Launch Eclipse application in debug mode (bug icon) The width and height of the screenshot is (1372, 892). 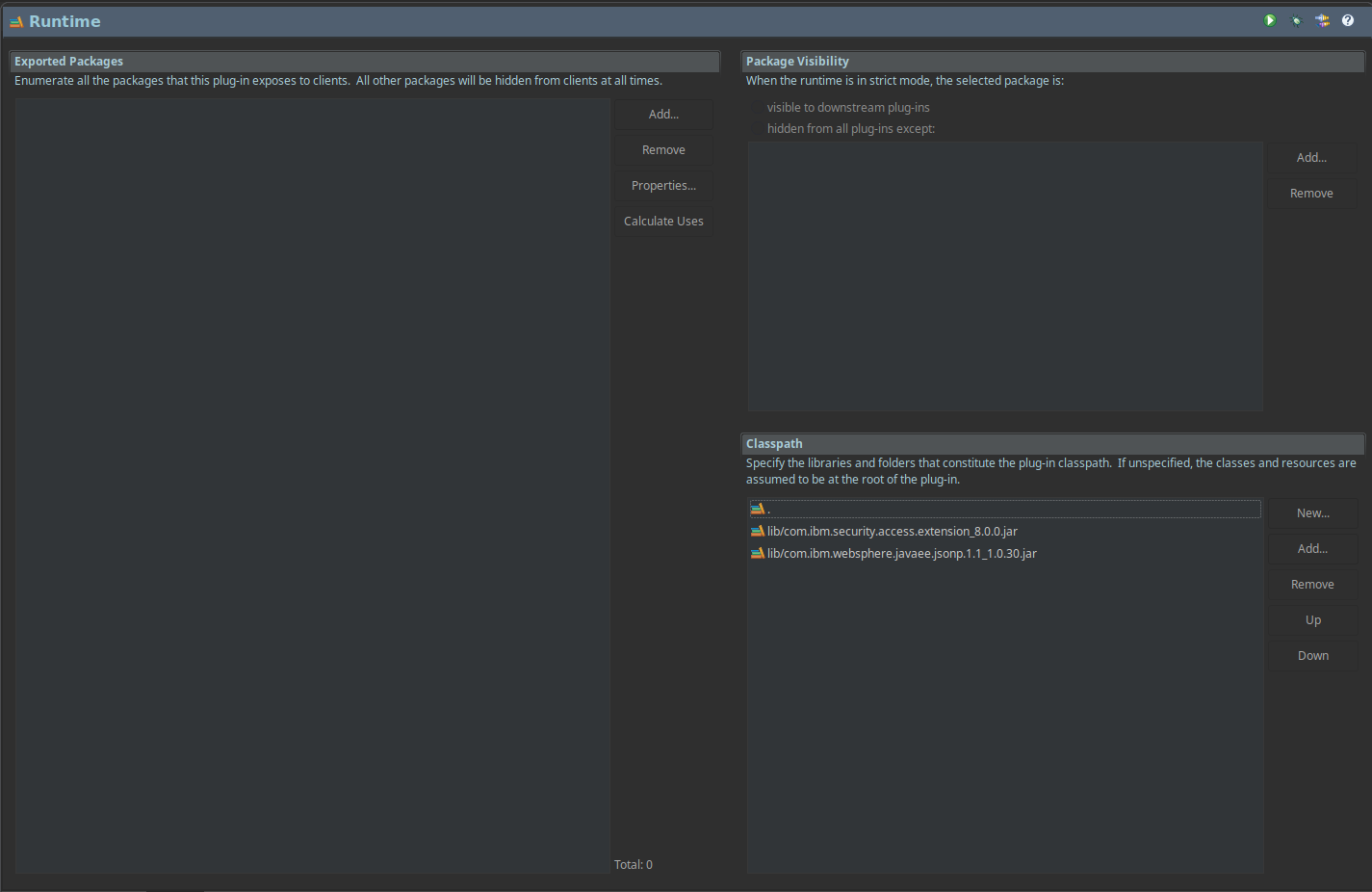(1296, 20)
